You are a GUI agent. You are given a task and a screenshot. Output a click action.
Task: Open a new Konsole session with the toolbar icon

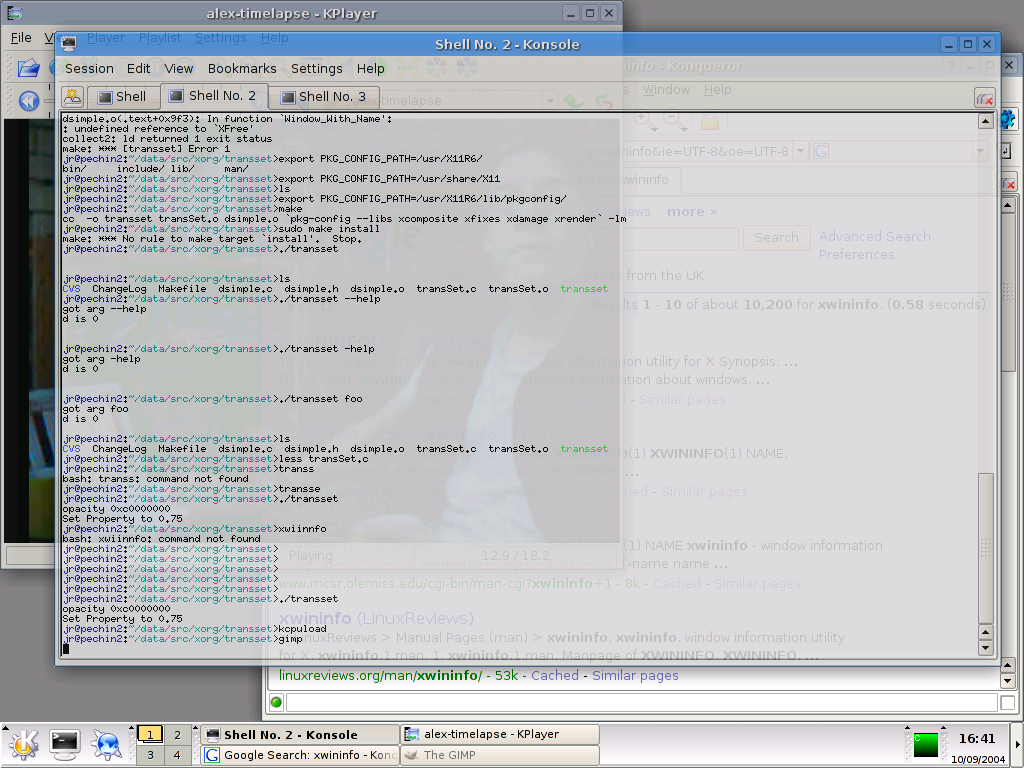click(x=73, y=97)
